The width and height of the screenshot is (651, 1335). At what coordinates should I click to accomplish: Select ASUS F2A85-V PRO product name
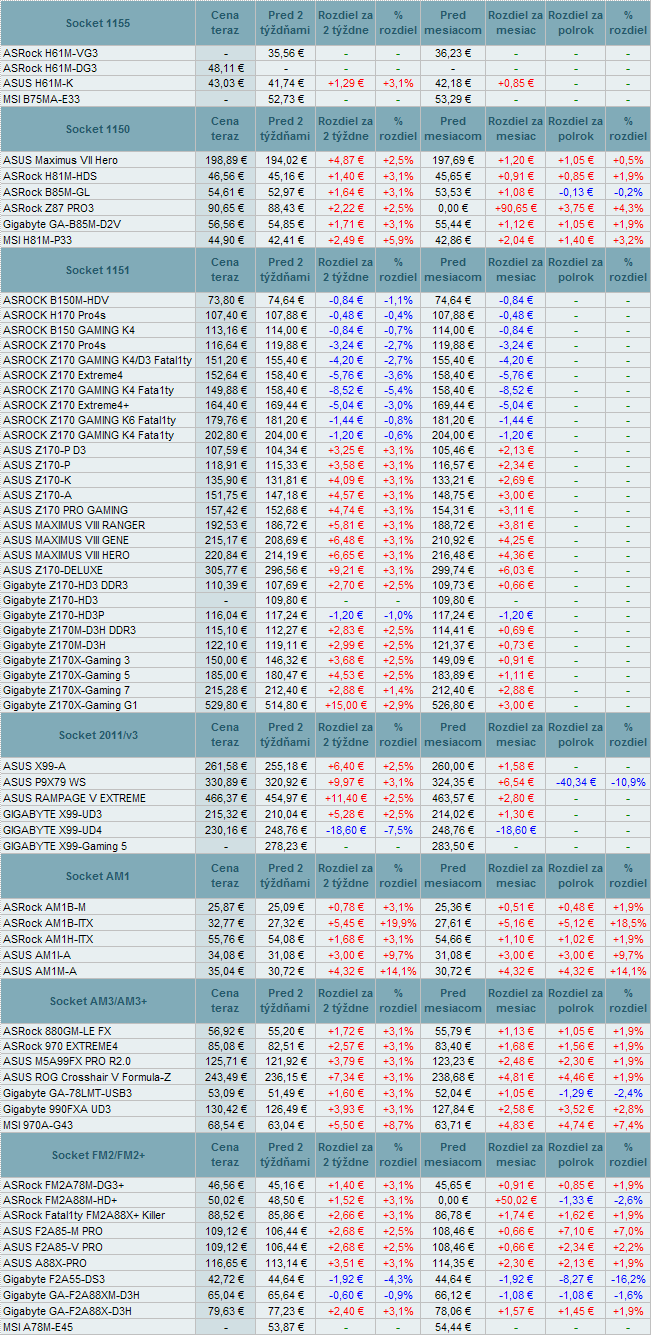(x=52, y=1247)
